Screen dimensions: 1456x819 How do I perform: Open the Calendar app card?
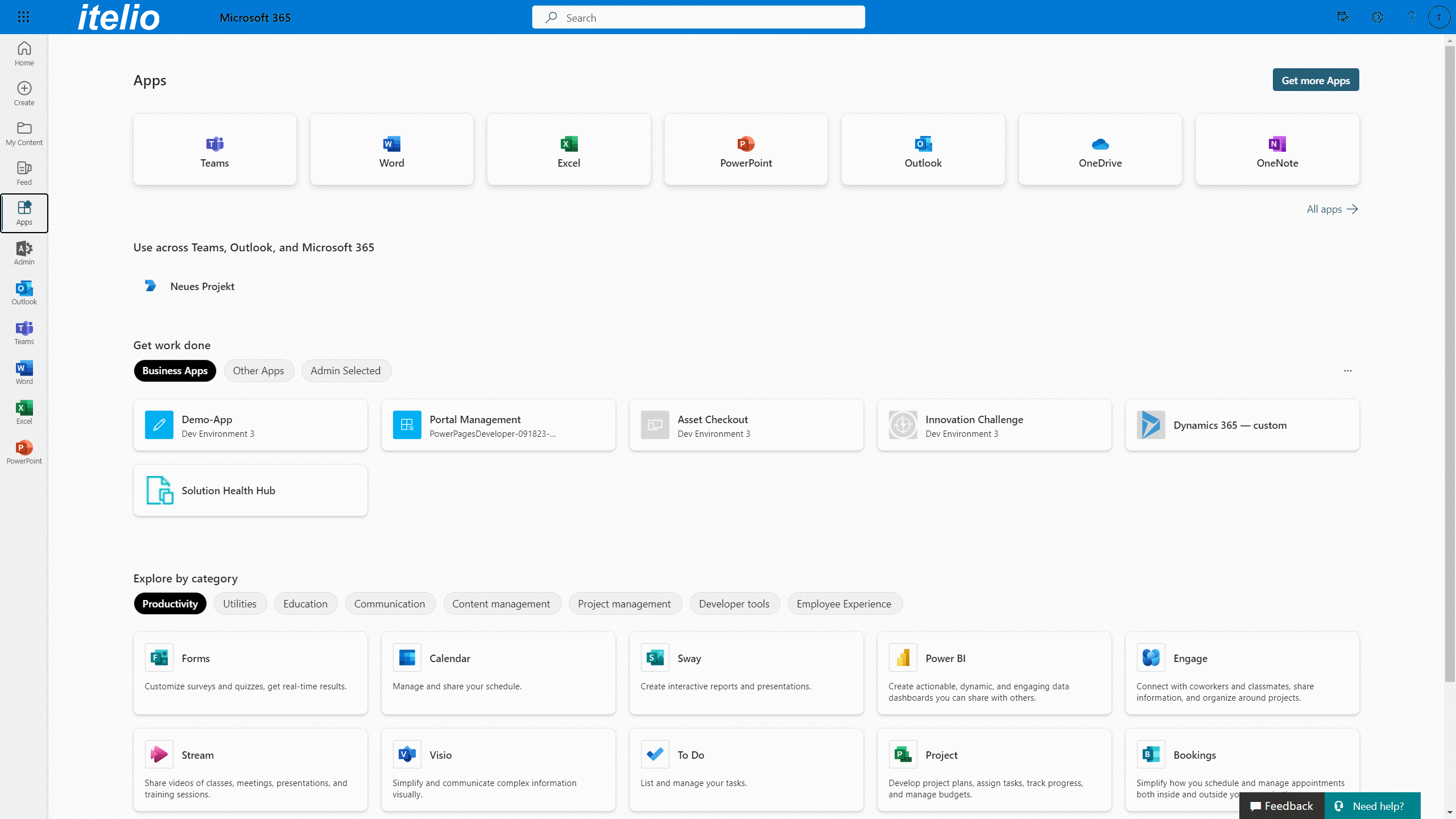click(498, 673)
